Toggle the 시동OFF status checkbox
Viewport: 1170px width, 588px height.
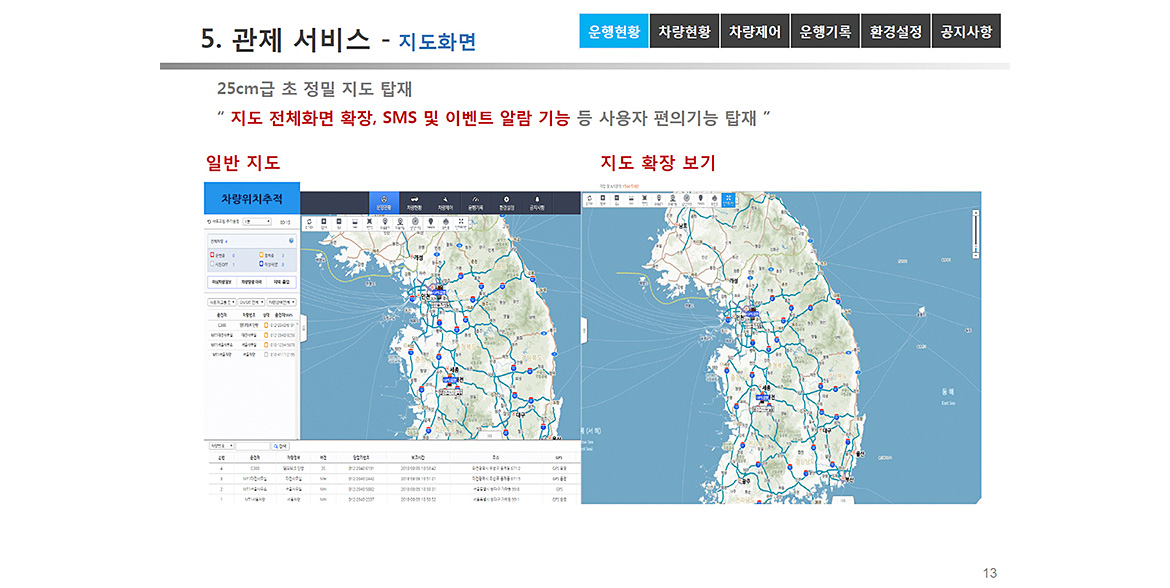pos(212,265)
